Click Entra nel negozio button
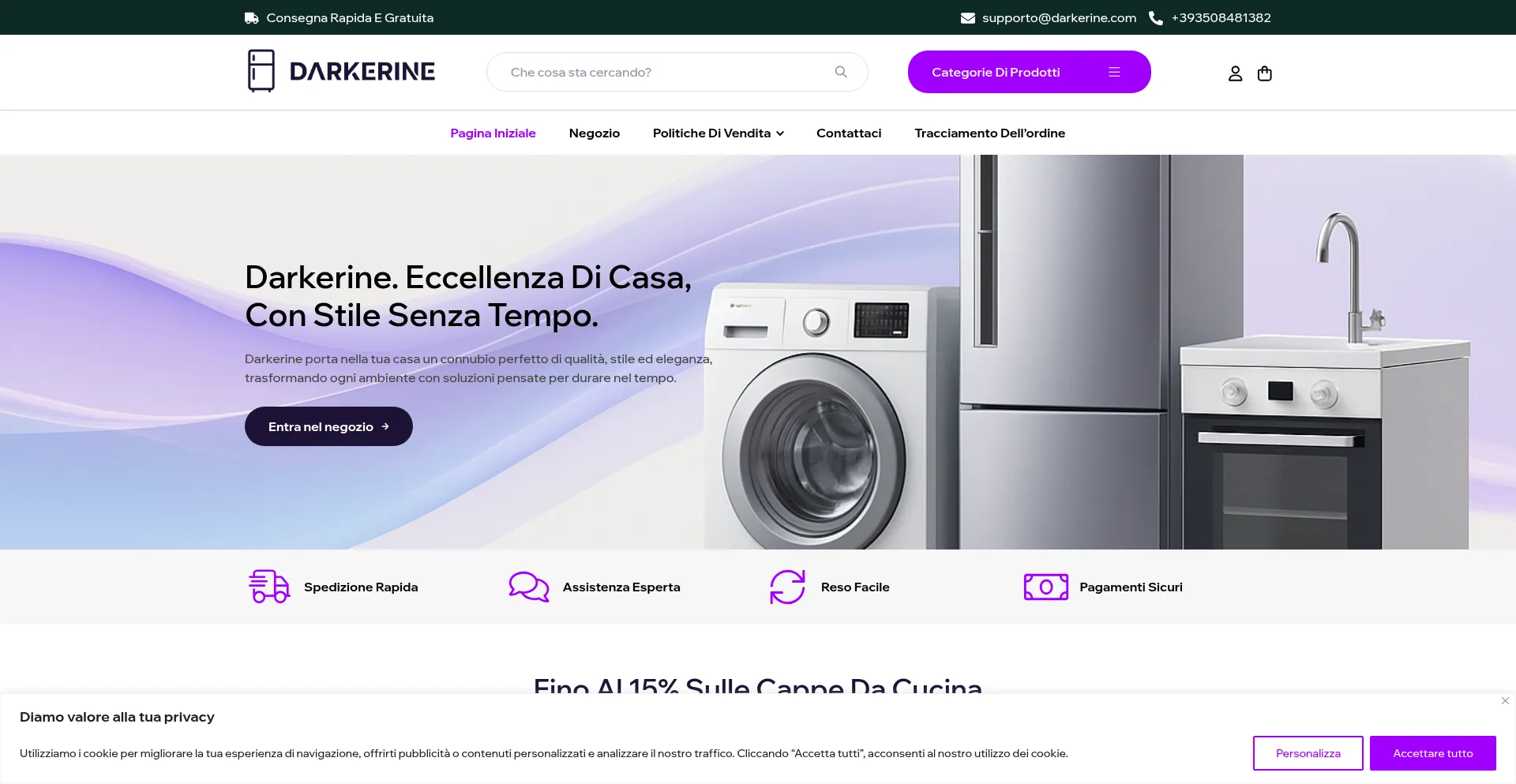The height and width of the screenshot is (784, 1516). click(328, 426)
